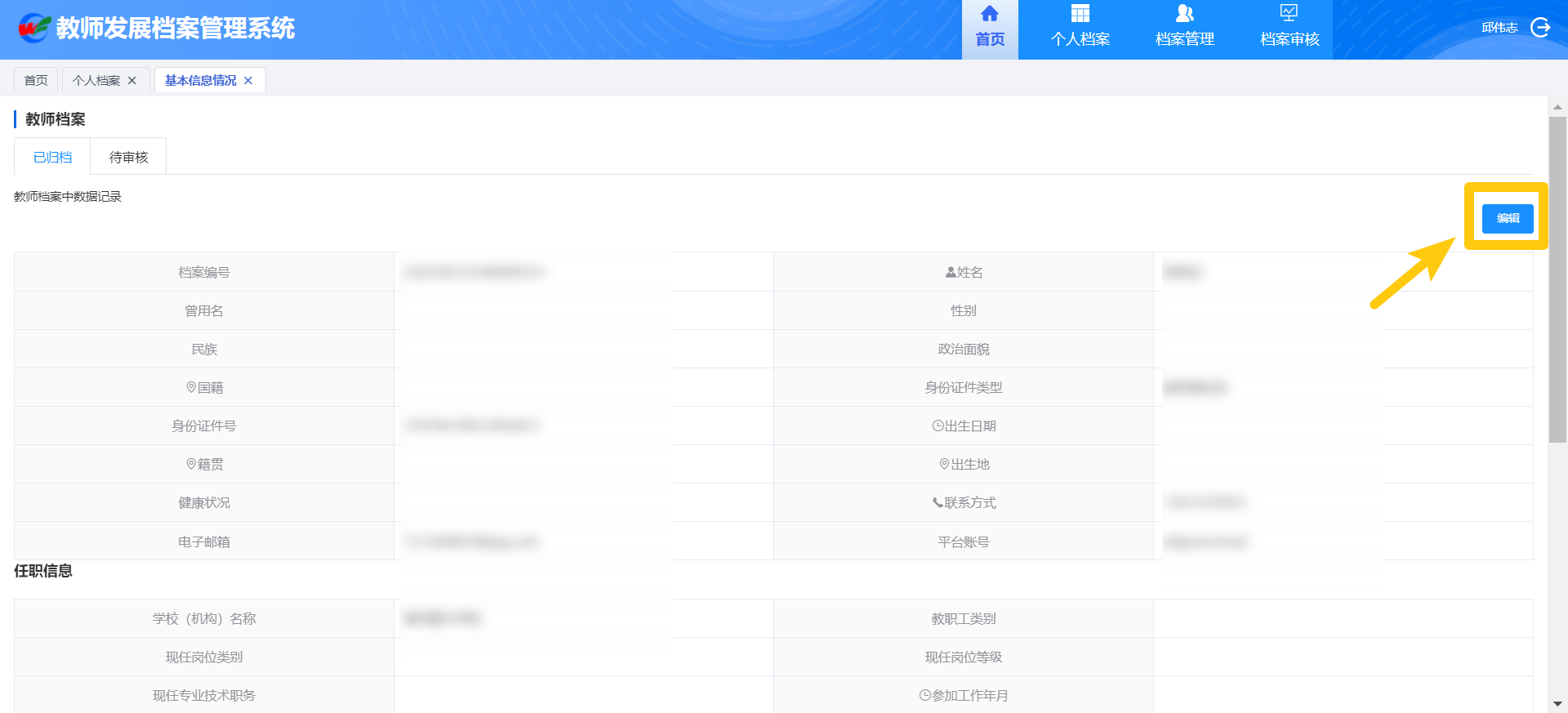Click the 健康状况 label cell
This screenshot has width=1568, height=713.
coord(204,502)
